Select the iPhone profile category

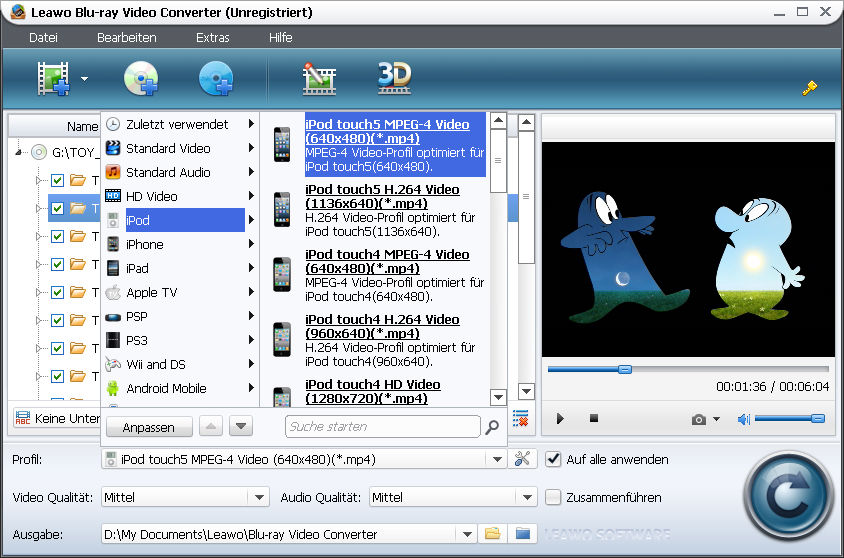coord(180,244)
